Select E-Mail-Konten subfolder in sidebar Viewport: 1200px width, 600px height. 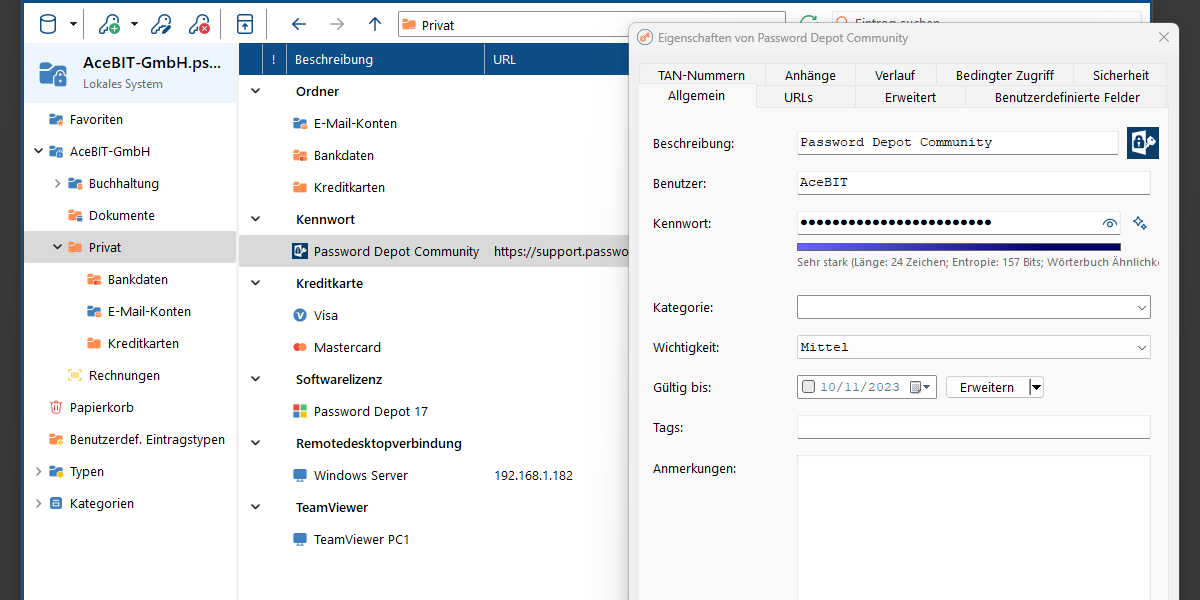click(x=149, y=311)
